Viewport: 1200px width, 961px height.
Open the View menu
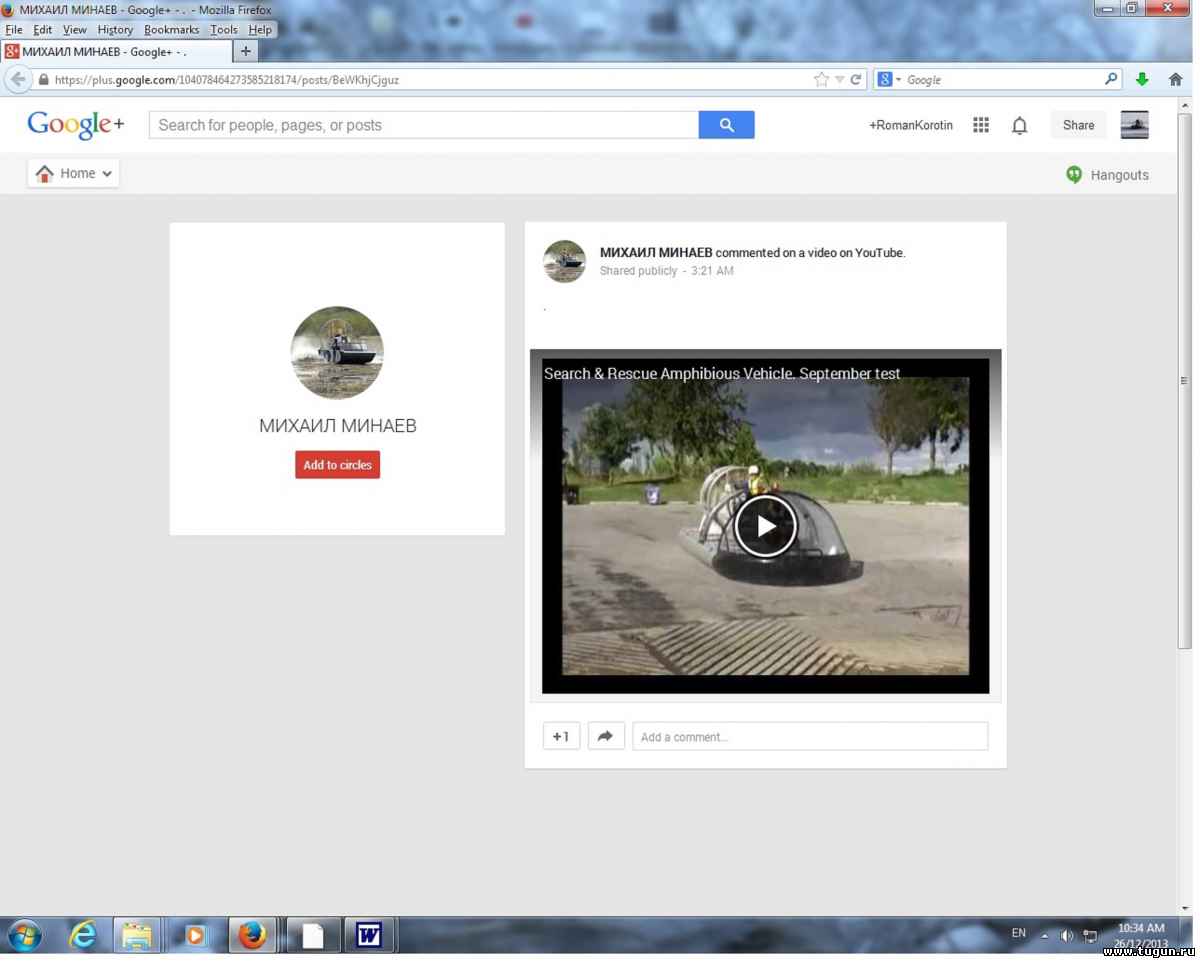pyautogui.click(x=75, y=30)
